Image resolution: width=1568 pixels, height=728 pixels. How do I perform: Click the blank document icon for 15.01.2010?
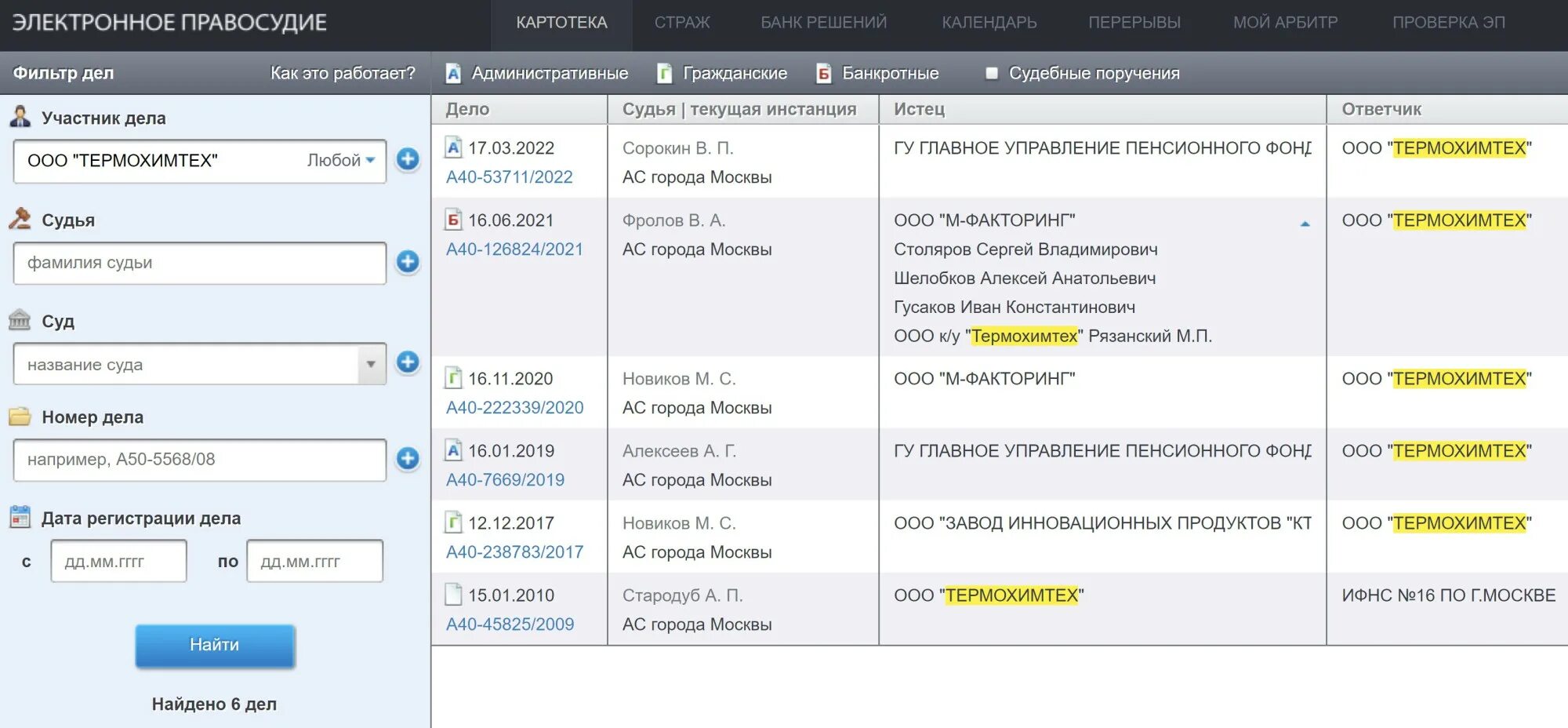pyautogui.click(x=453, y=595)
